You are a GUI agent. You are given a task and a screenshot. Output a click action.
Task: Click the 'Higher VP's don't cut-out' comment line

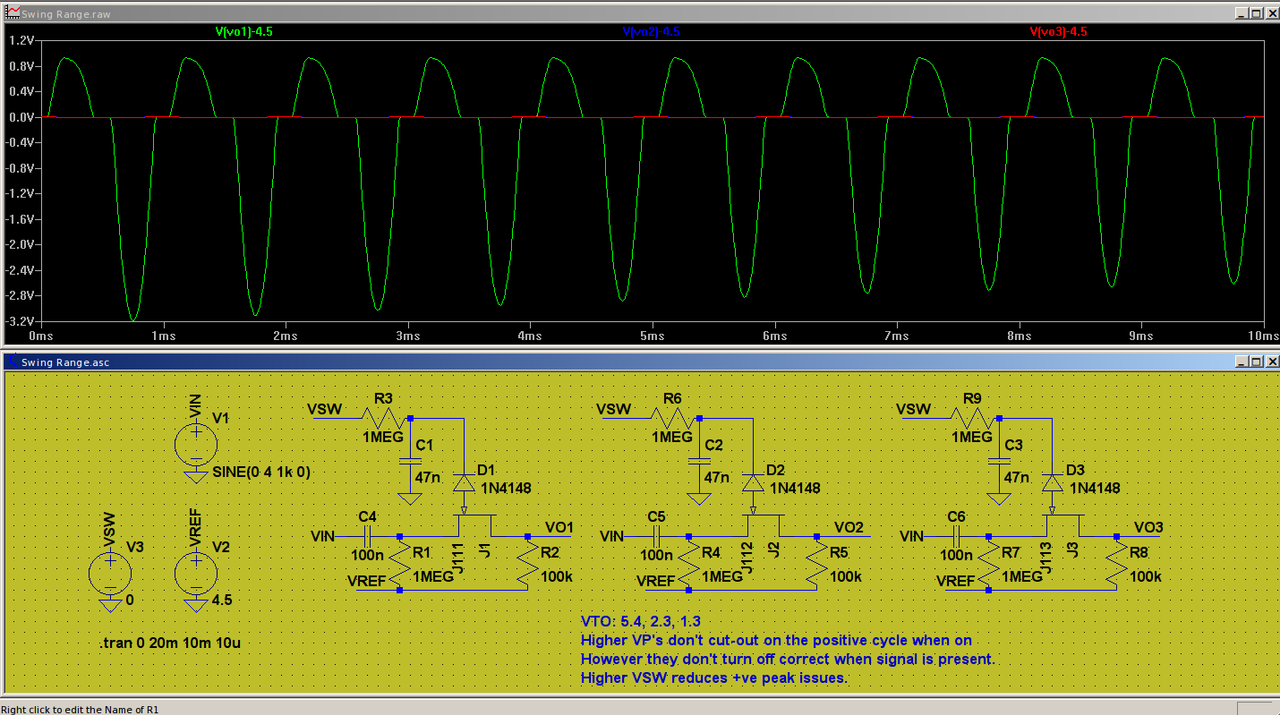[x=776, y=640]
